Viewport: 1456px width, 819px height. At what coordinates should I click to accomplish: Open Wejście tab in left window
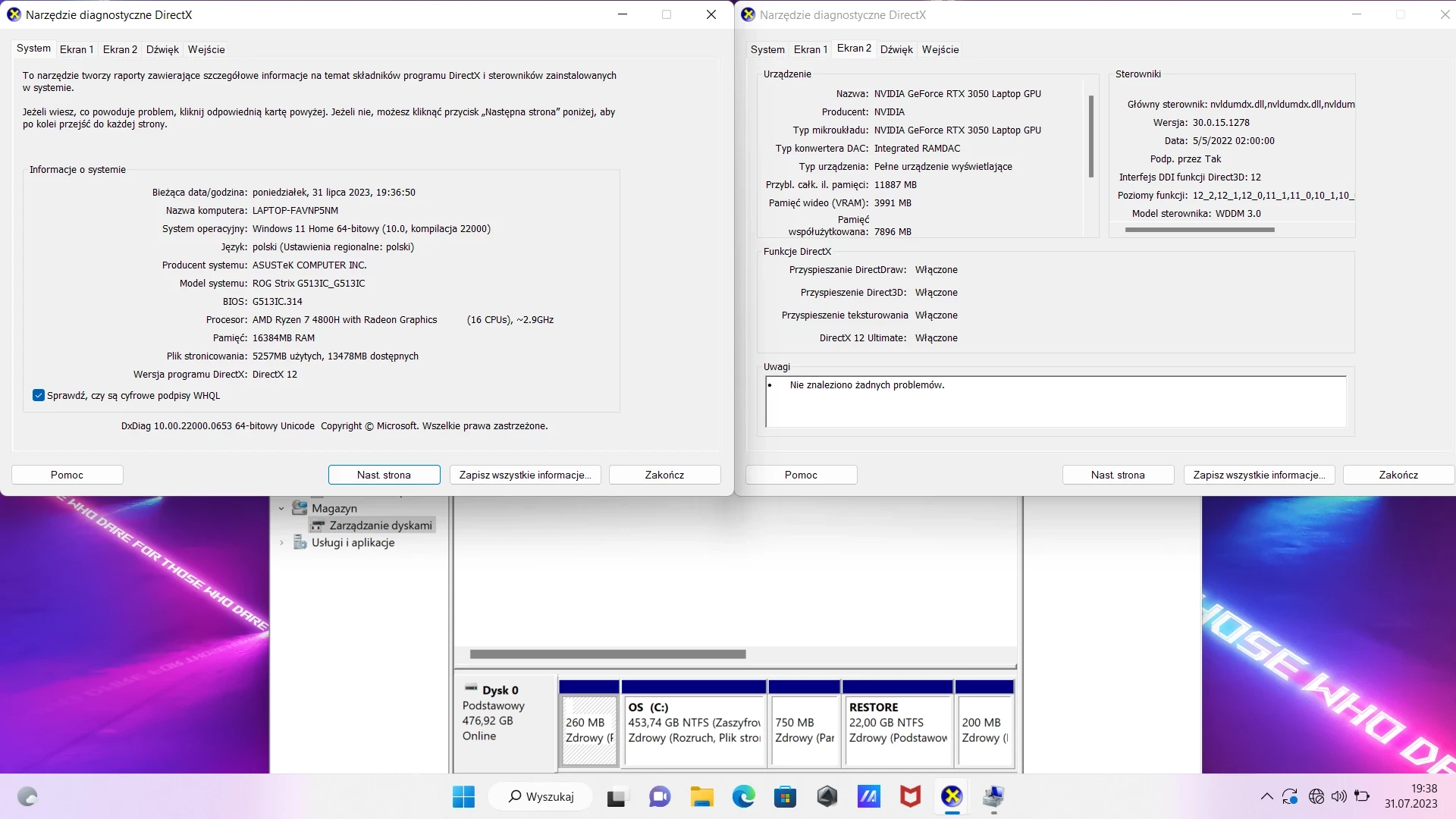(x=206, y=49)
